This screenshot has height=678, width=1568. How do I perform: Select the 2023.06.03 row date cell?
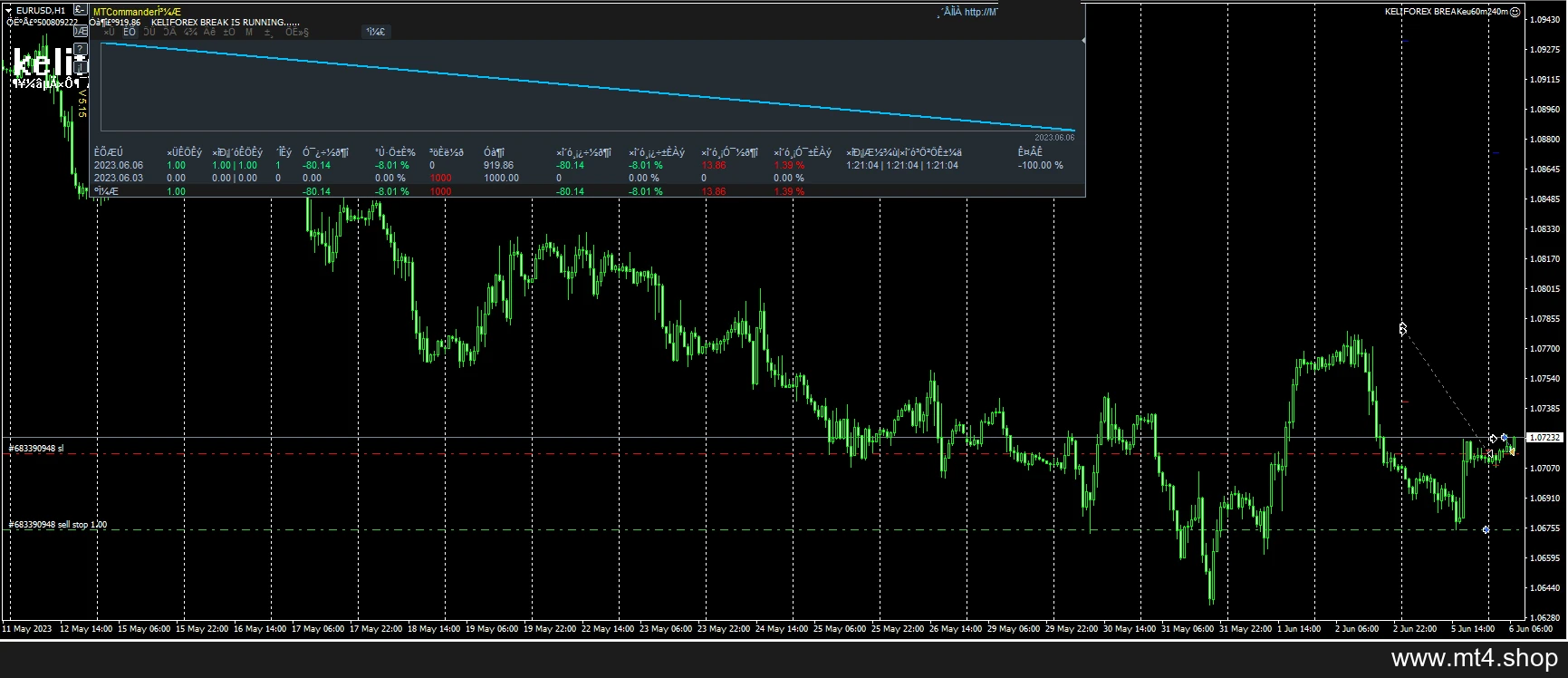(x=119, y=178)
